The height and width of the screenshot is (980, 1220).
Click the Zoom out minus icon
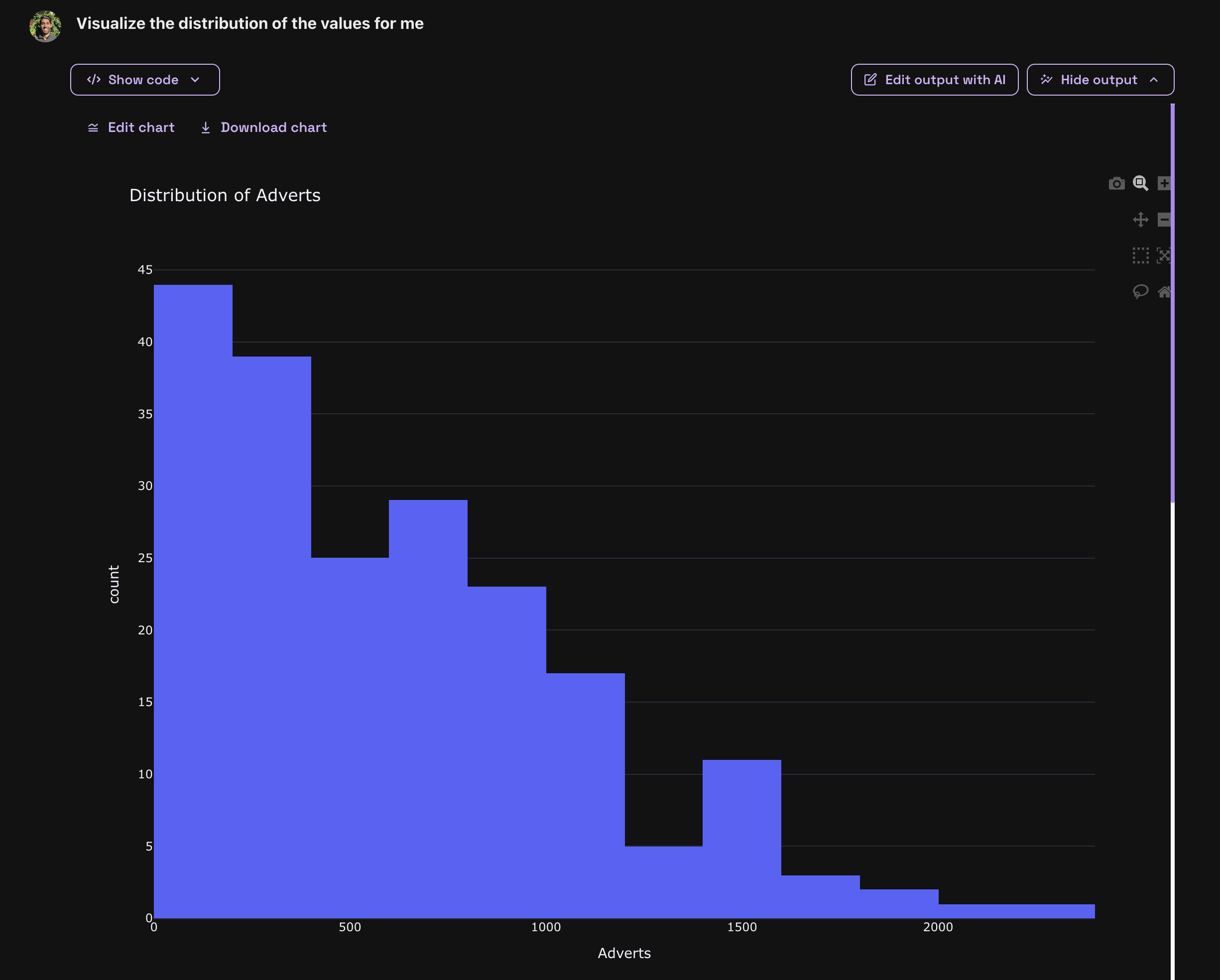[1164, 220]
